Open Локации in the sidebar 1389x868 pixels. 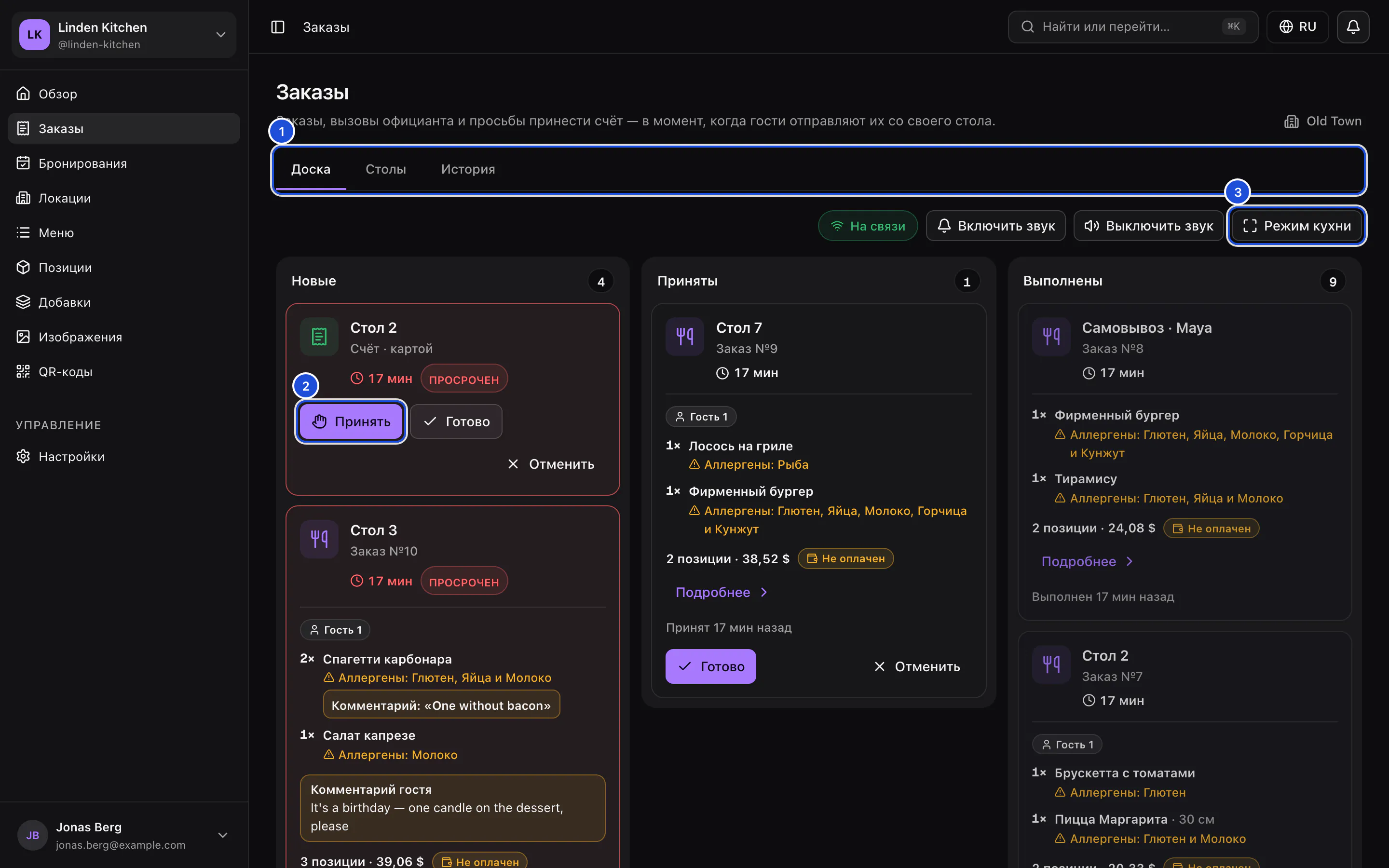124,198
